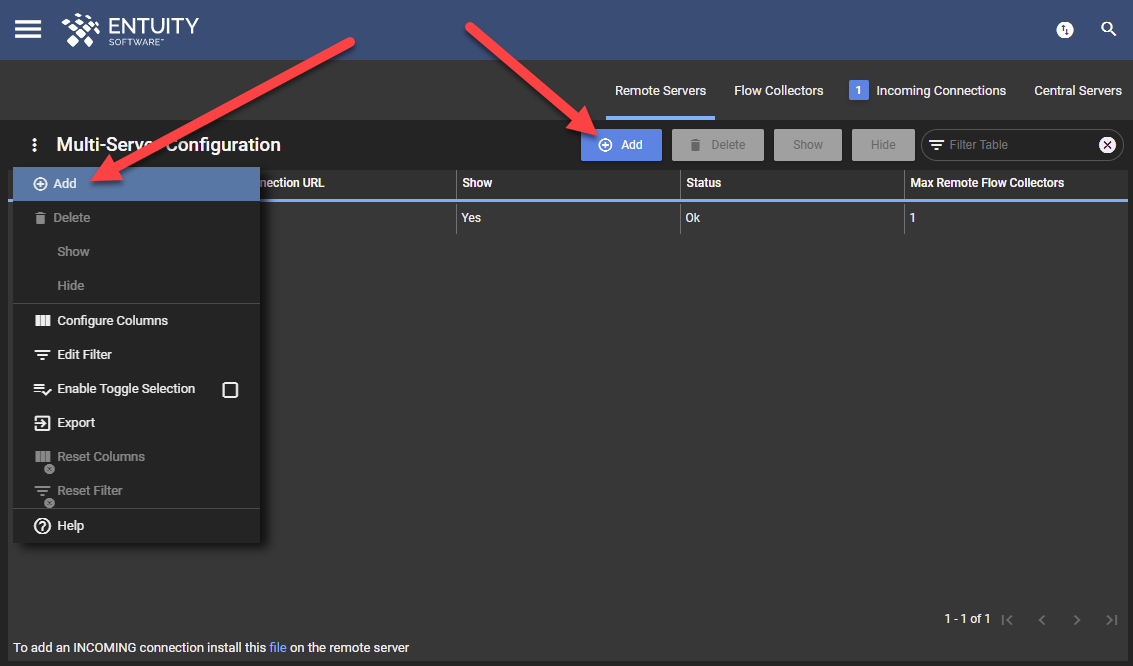Screen dimensions: 1133x666
Task: Open Help from the context menu
Action: coord(137,526)
